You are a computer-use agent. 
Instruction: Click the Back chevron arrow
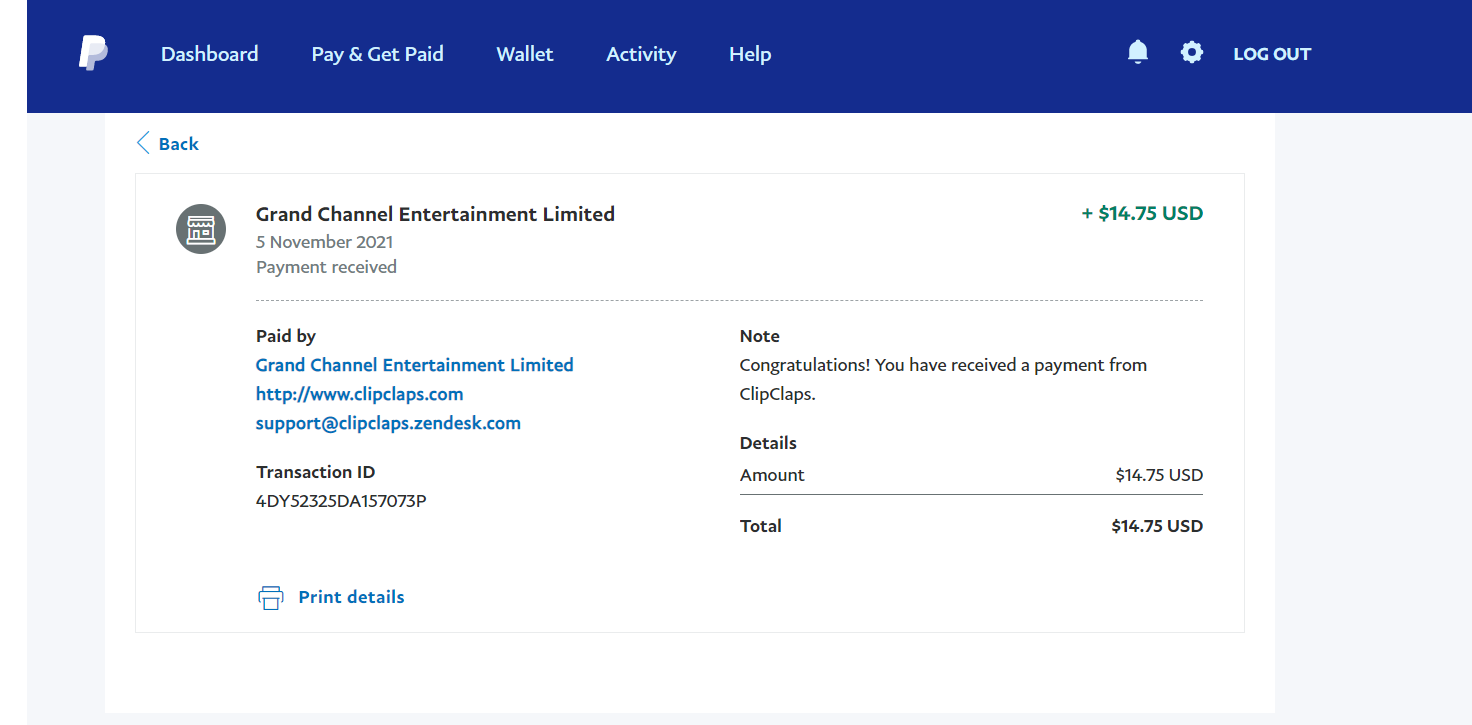(143, 143)
